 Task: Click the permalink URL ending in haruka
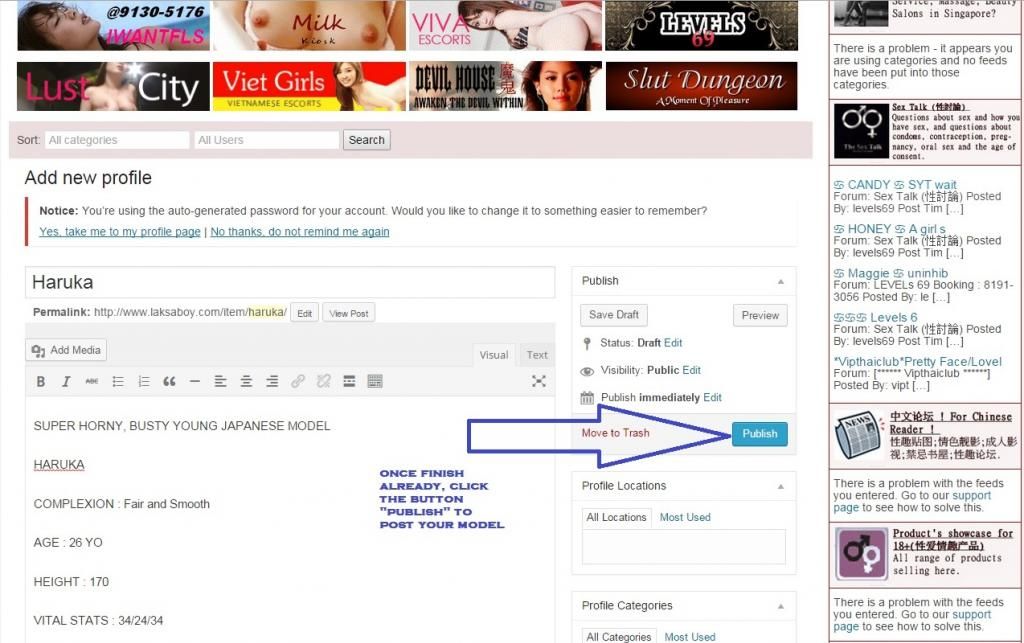pyautogui.click(x=190, y=312)
